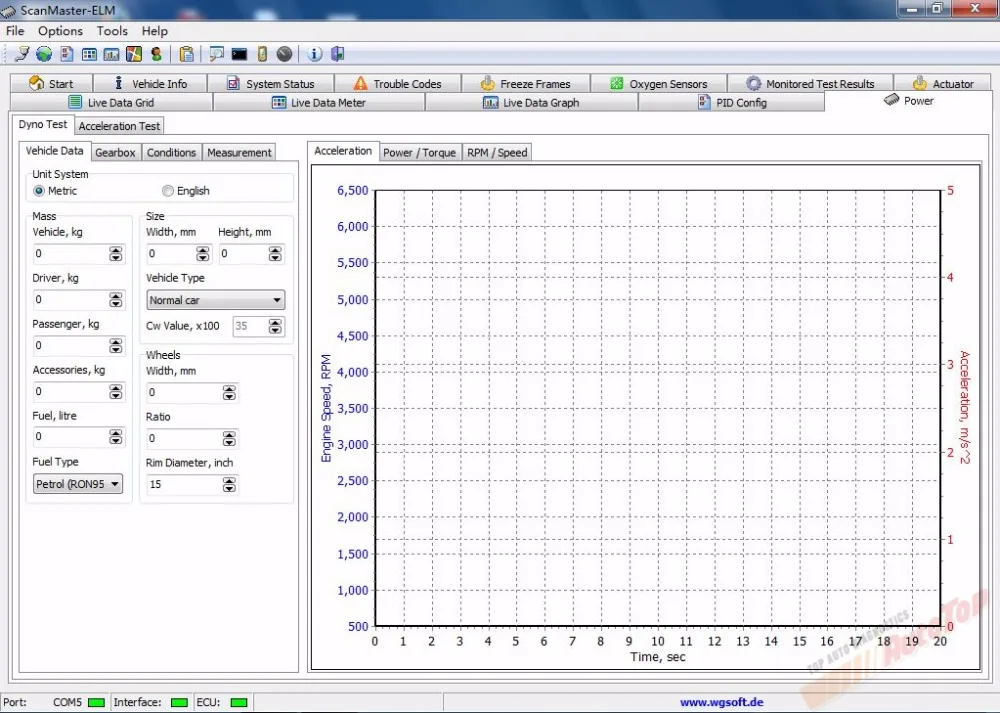Screen dimensions: 1000x713
Task: Open the Actuator tab
Action: pyautogui.click(x=943, y=84)
